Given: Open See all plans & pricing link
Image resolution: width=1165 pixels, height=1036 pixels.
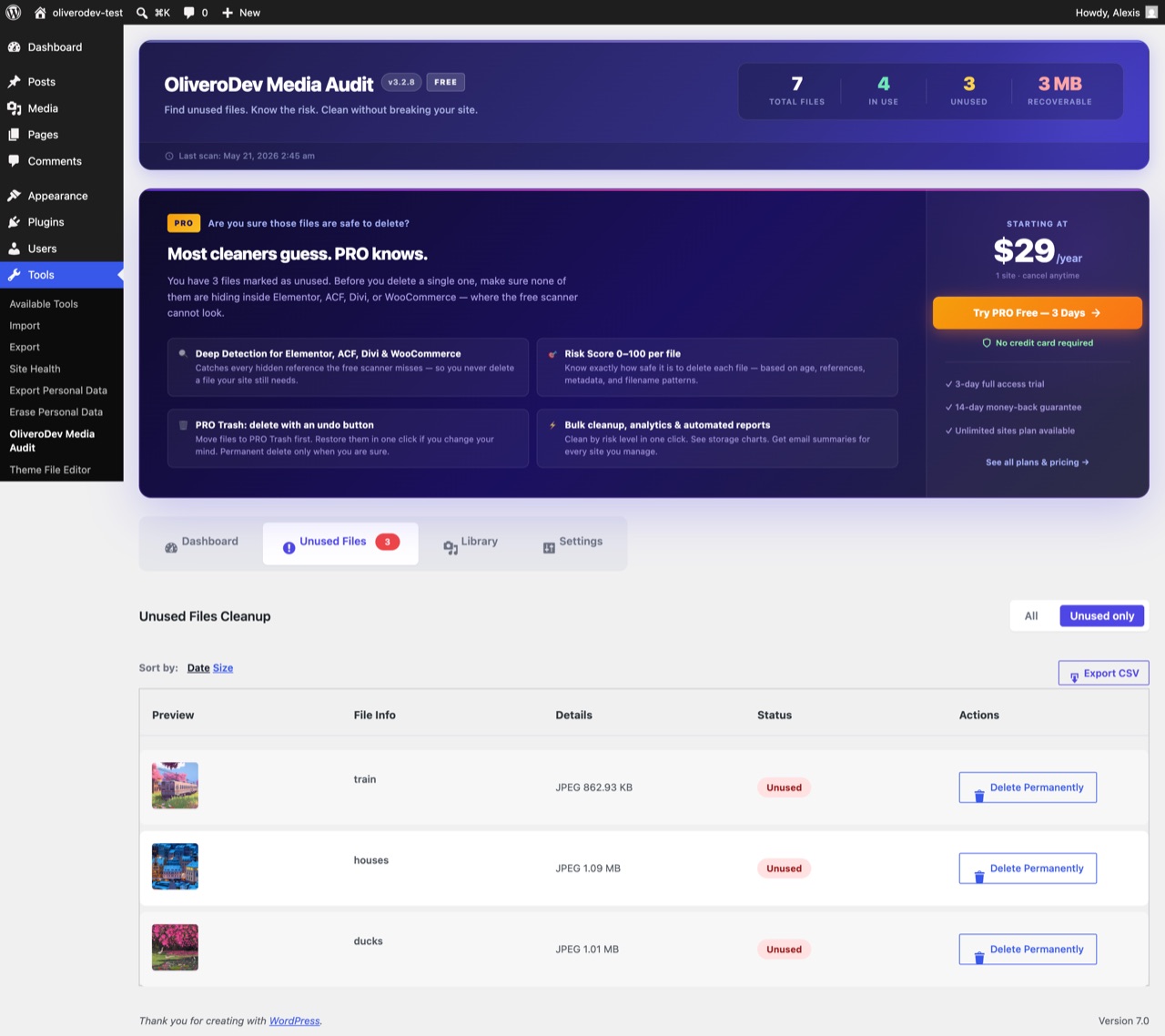Looking at the screenshot, I should click(1037, 462).
